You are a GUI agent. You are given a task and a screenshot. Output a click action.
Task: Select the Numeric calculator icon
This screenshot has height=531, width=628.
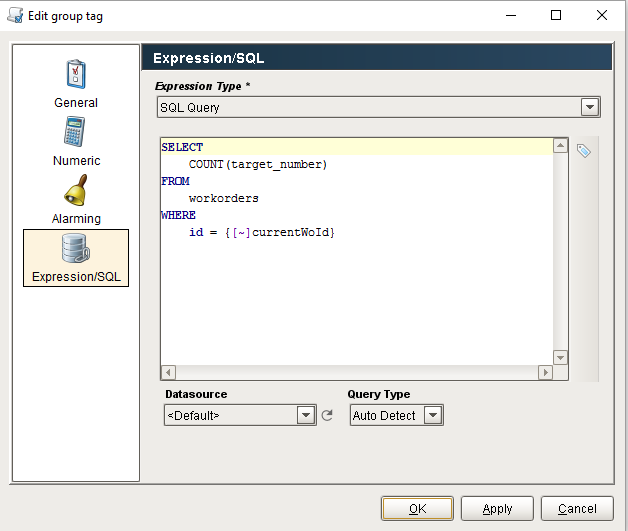click(74, 131)
